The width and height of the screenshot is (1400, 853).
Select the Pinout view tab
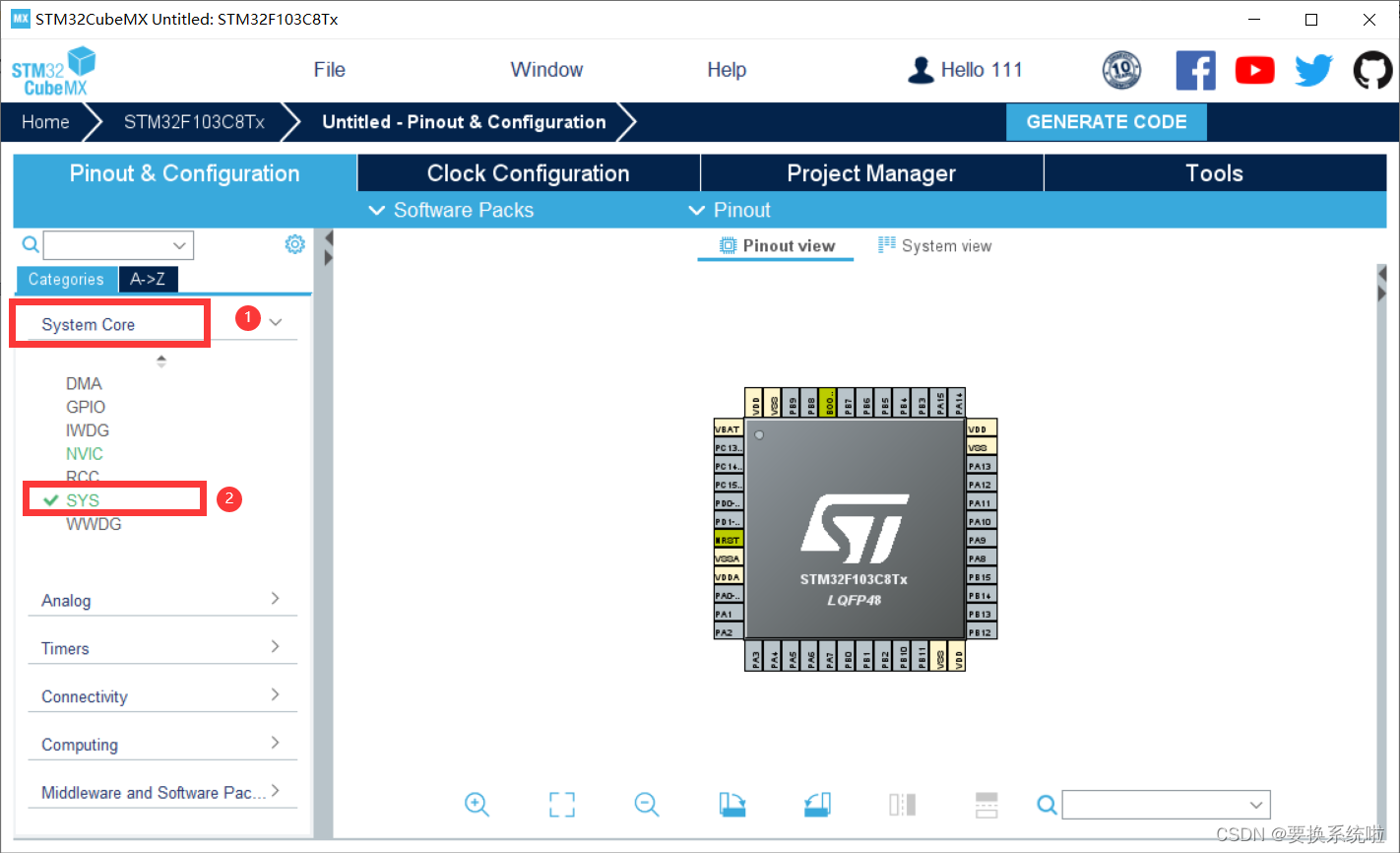(x=777, y=246)
